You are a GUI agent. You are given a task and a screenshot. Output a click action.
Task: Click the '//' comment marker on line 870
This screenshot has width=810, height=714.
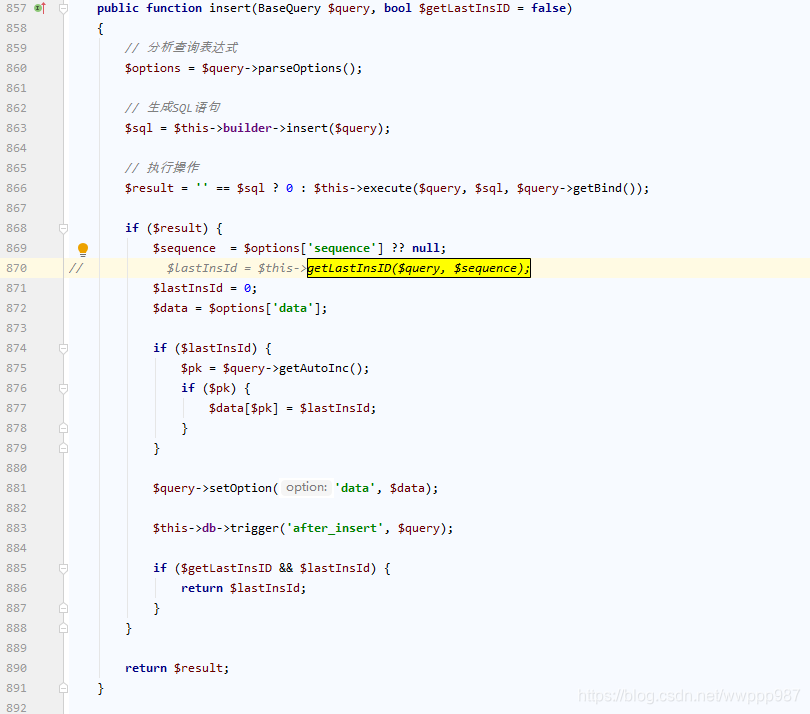[76, 268]
